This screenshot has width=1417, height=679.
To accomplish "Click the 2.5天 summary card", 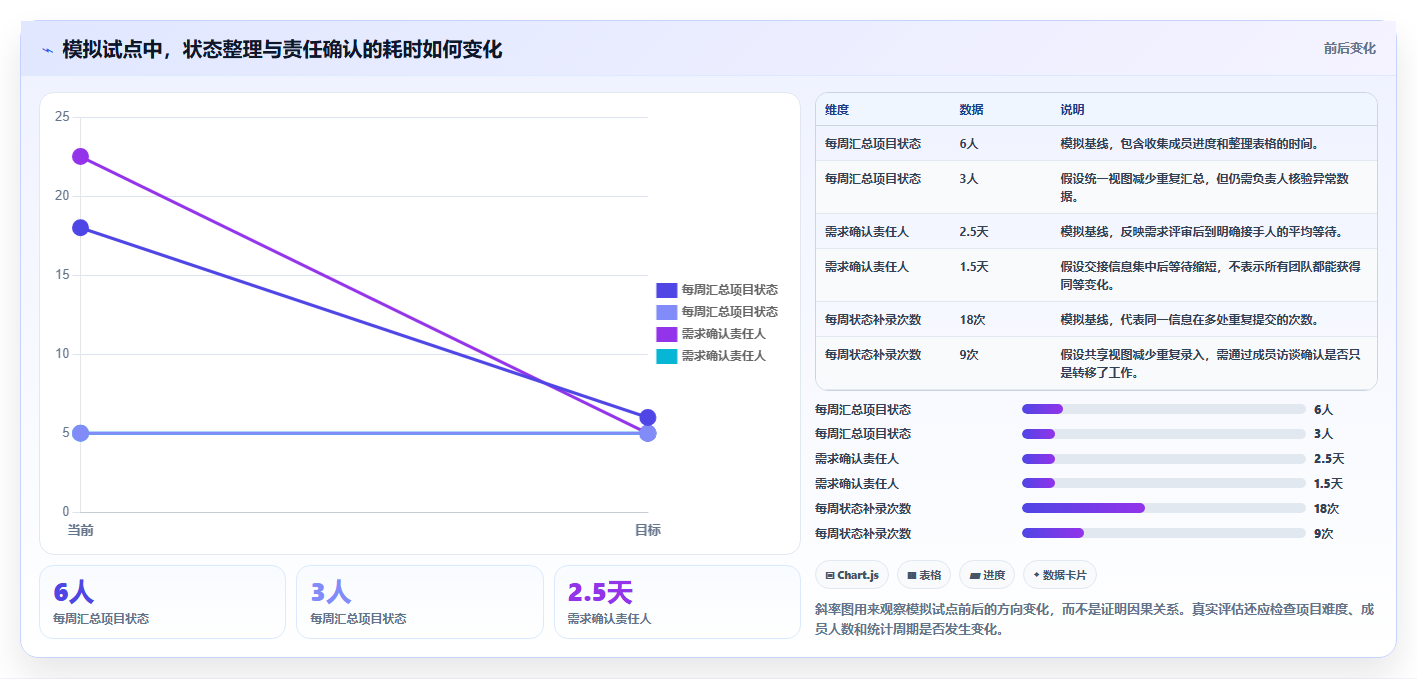I will [x=677, y=602].
